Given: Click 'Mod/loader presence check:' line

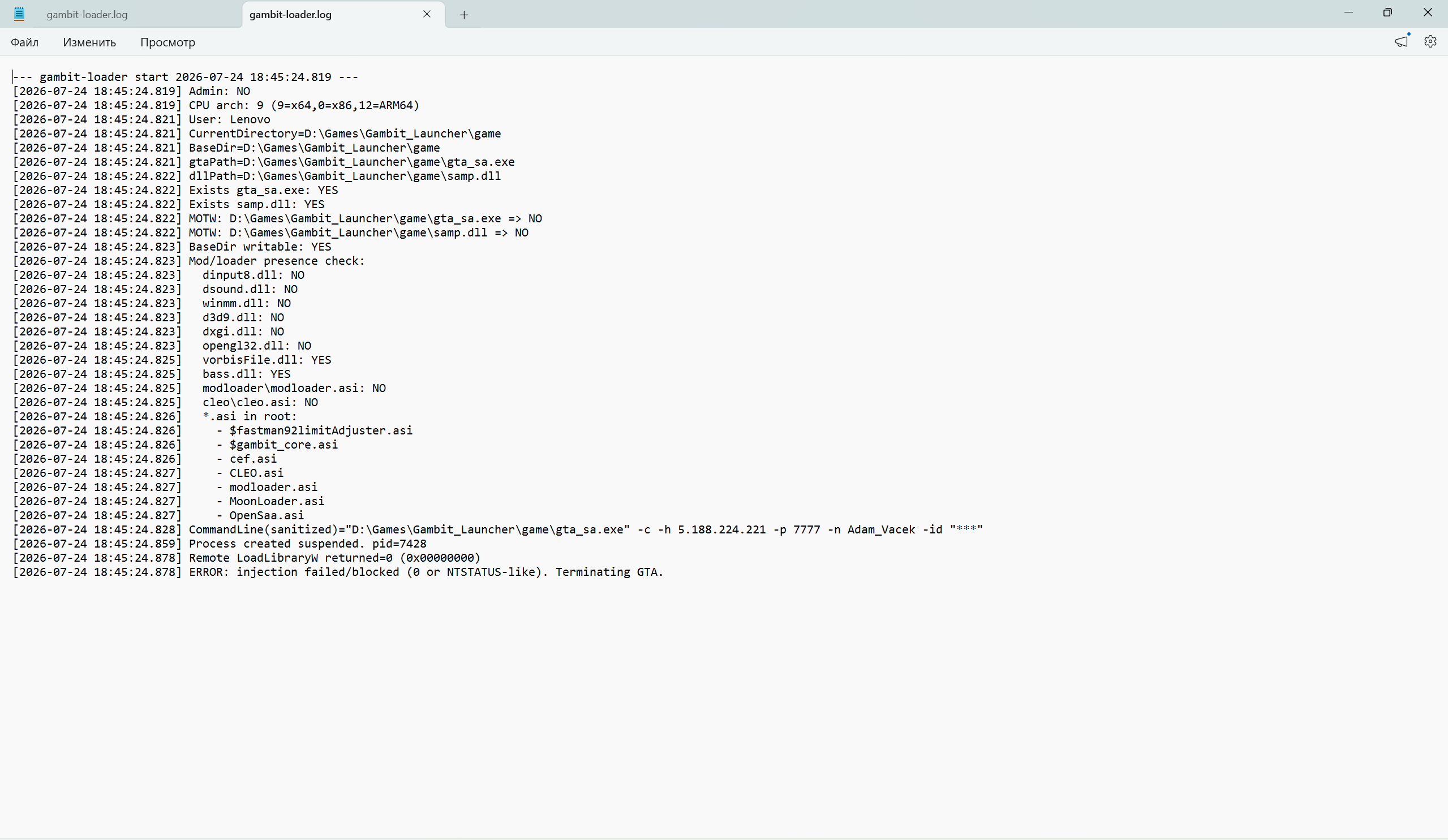Looking at the screenshot, I should (x=189, y=261).
